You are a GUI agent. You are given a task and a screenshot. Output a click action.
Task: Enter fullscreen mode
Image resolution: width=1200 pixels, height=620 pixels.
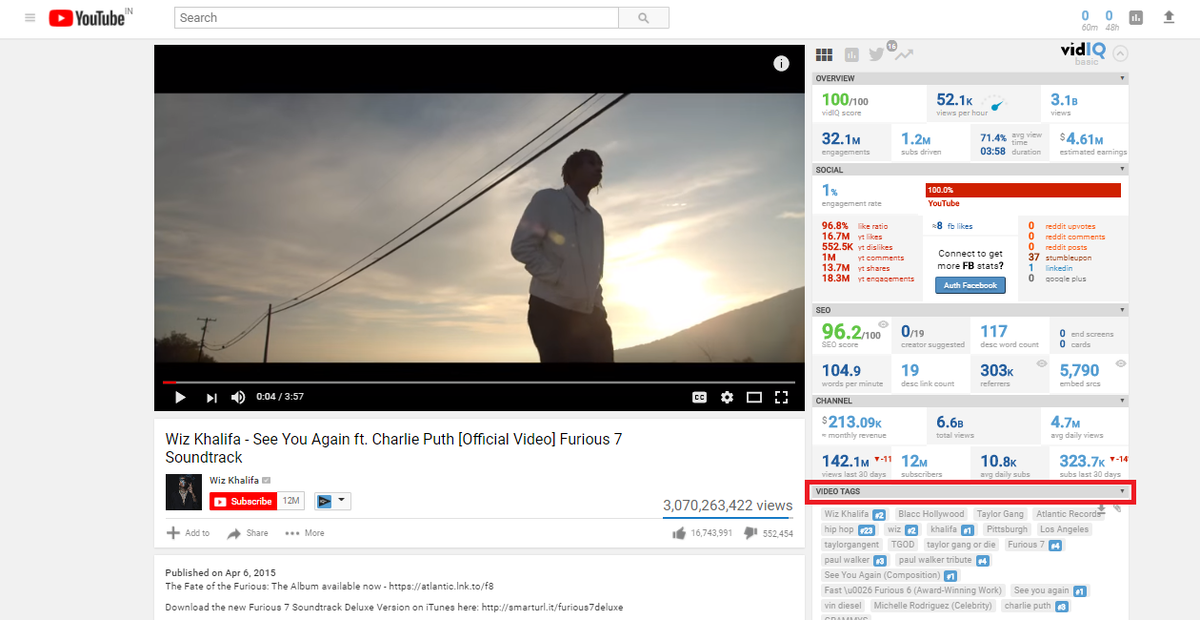(x=782, y=397)
